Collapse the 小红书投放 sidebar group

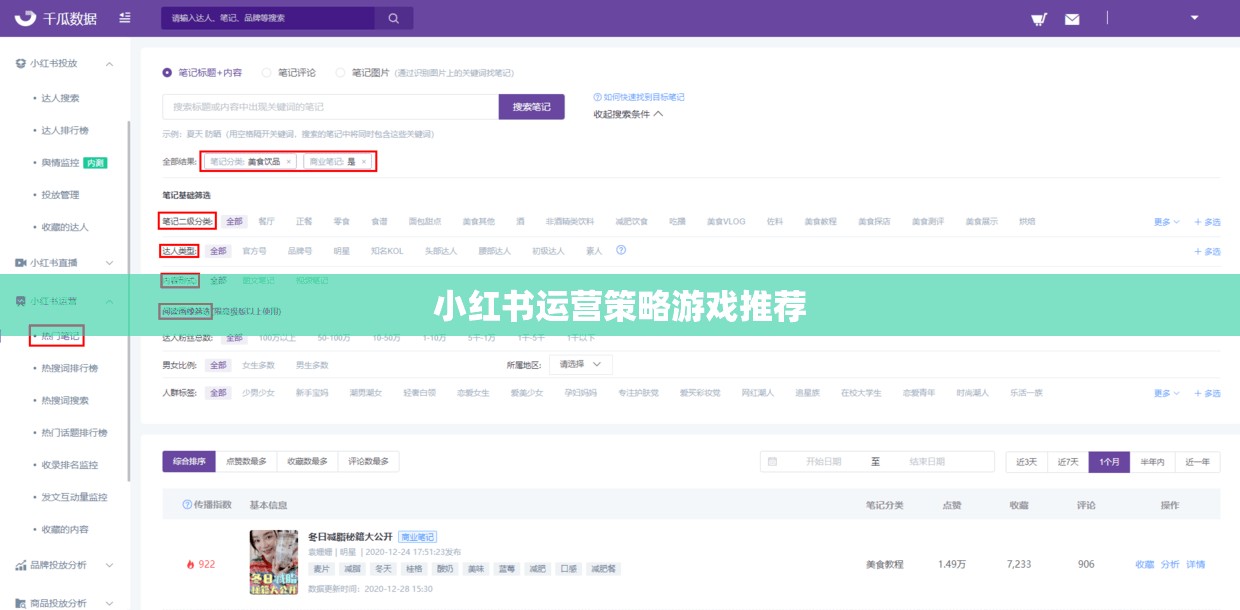[109, 63]
